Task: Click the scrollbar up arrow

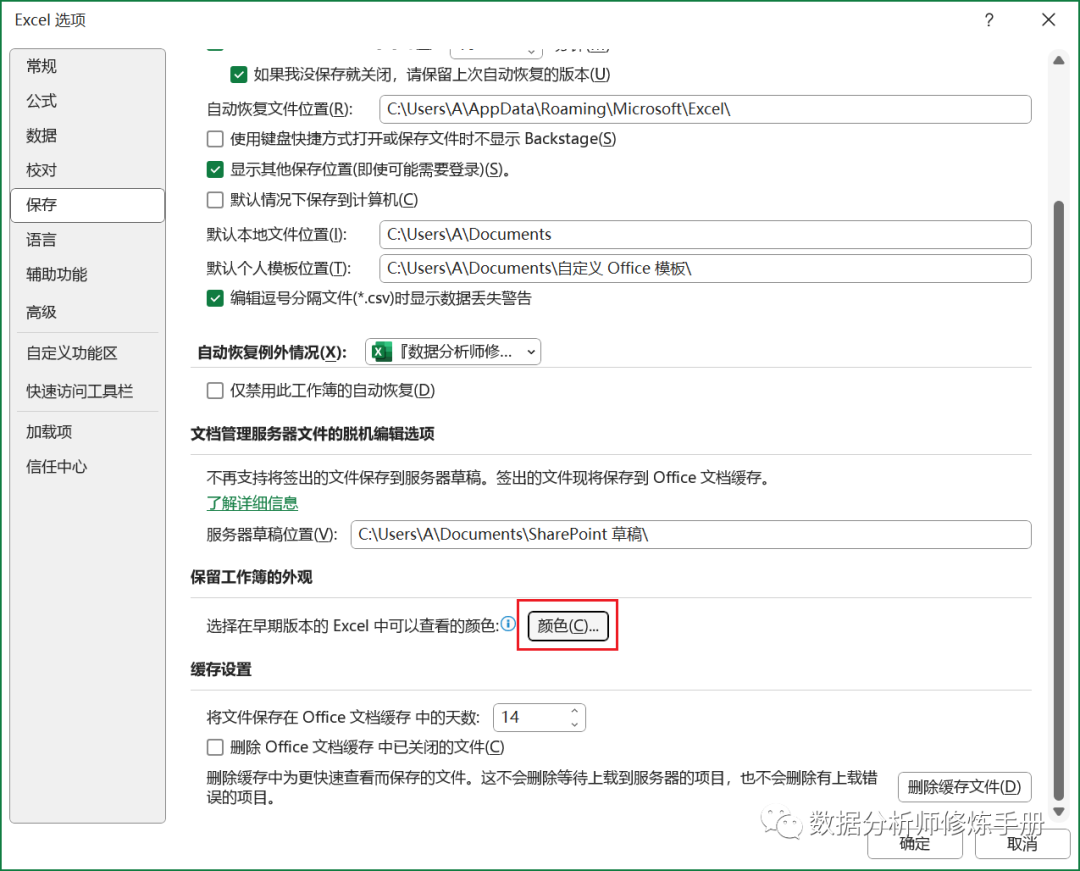Action: tap(1059, 61)
